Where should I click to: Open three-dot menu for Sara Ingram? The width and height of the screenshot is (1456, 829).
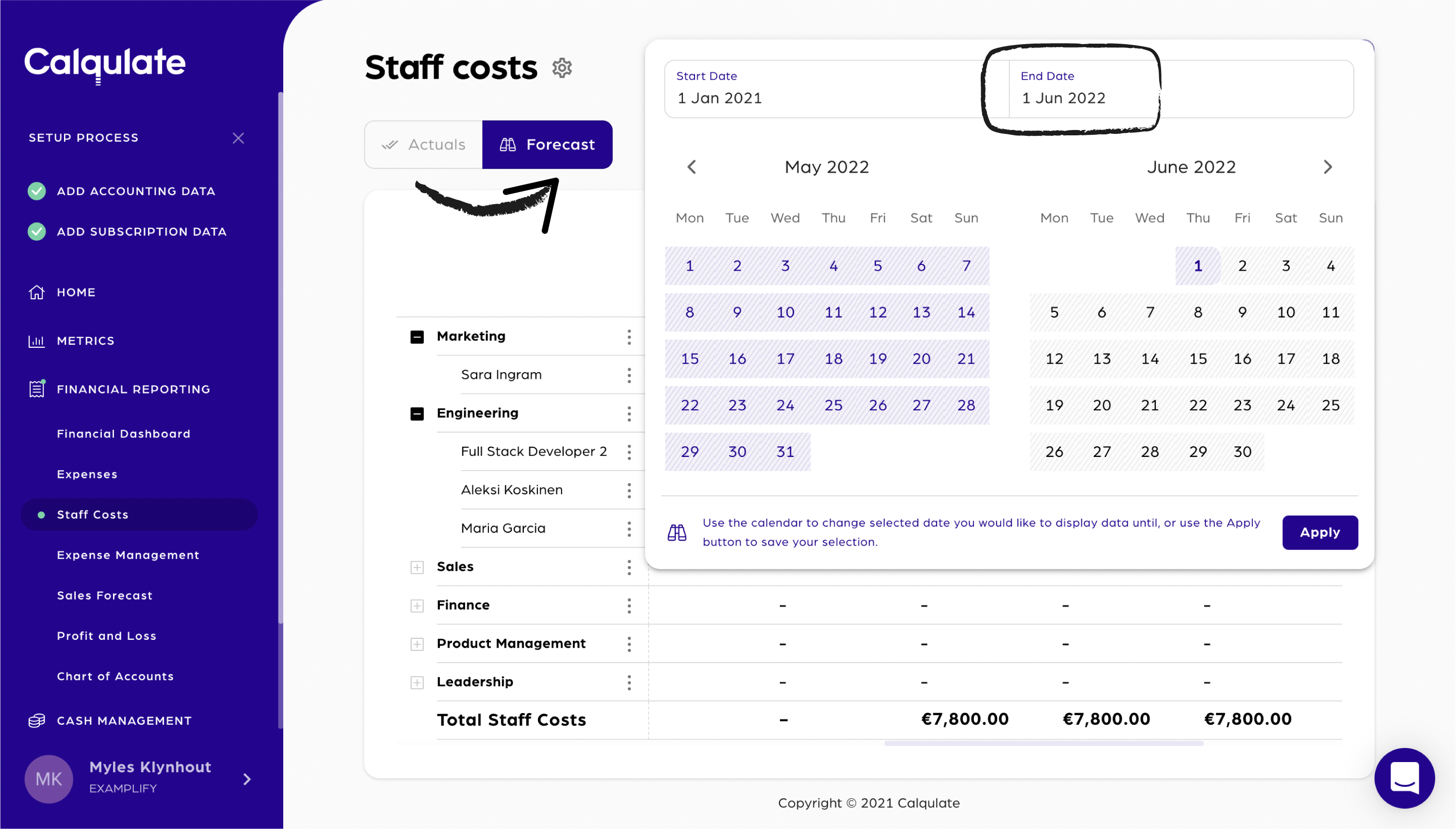pos(629,375)
